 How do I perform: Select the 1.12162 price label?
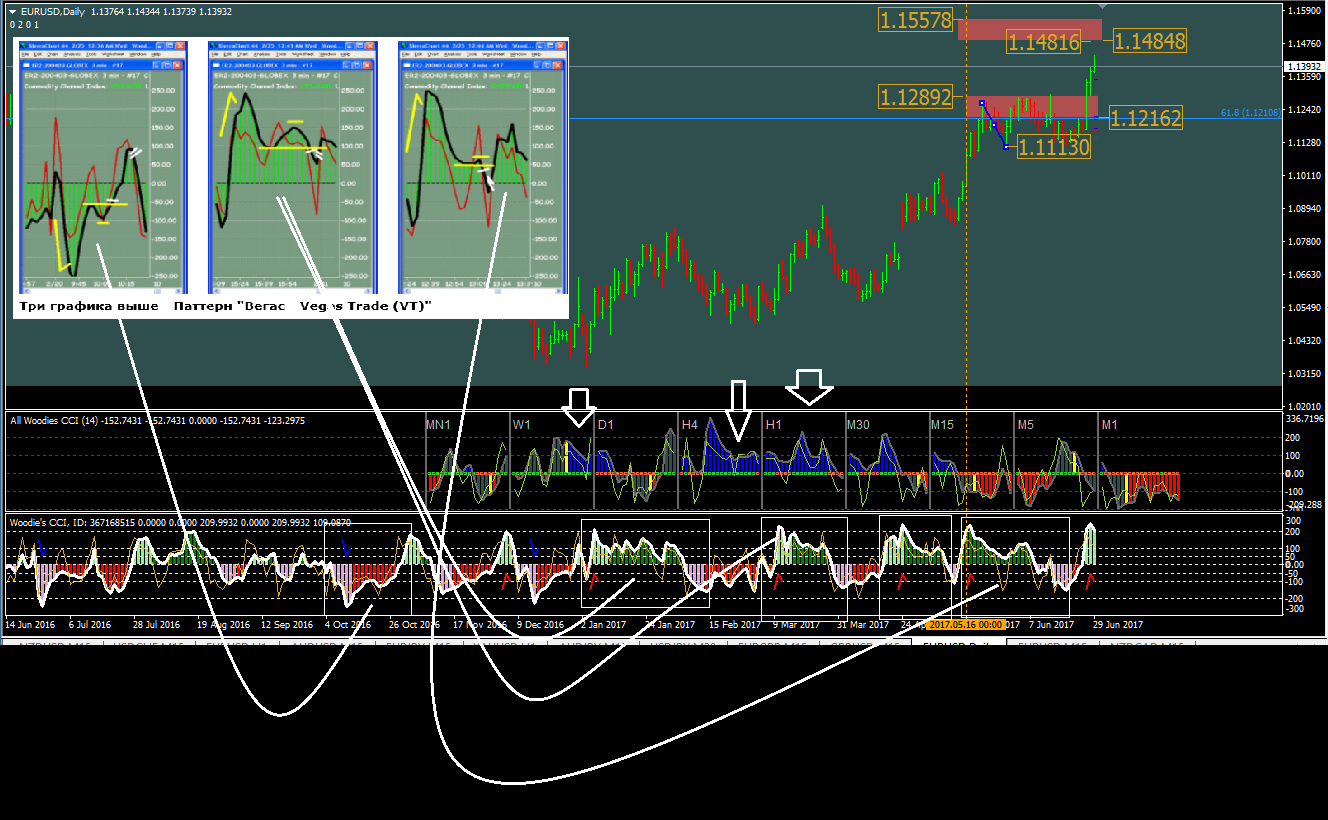[x=1146, y=119]
